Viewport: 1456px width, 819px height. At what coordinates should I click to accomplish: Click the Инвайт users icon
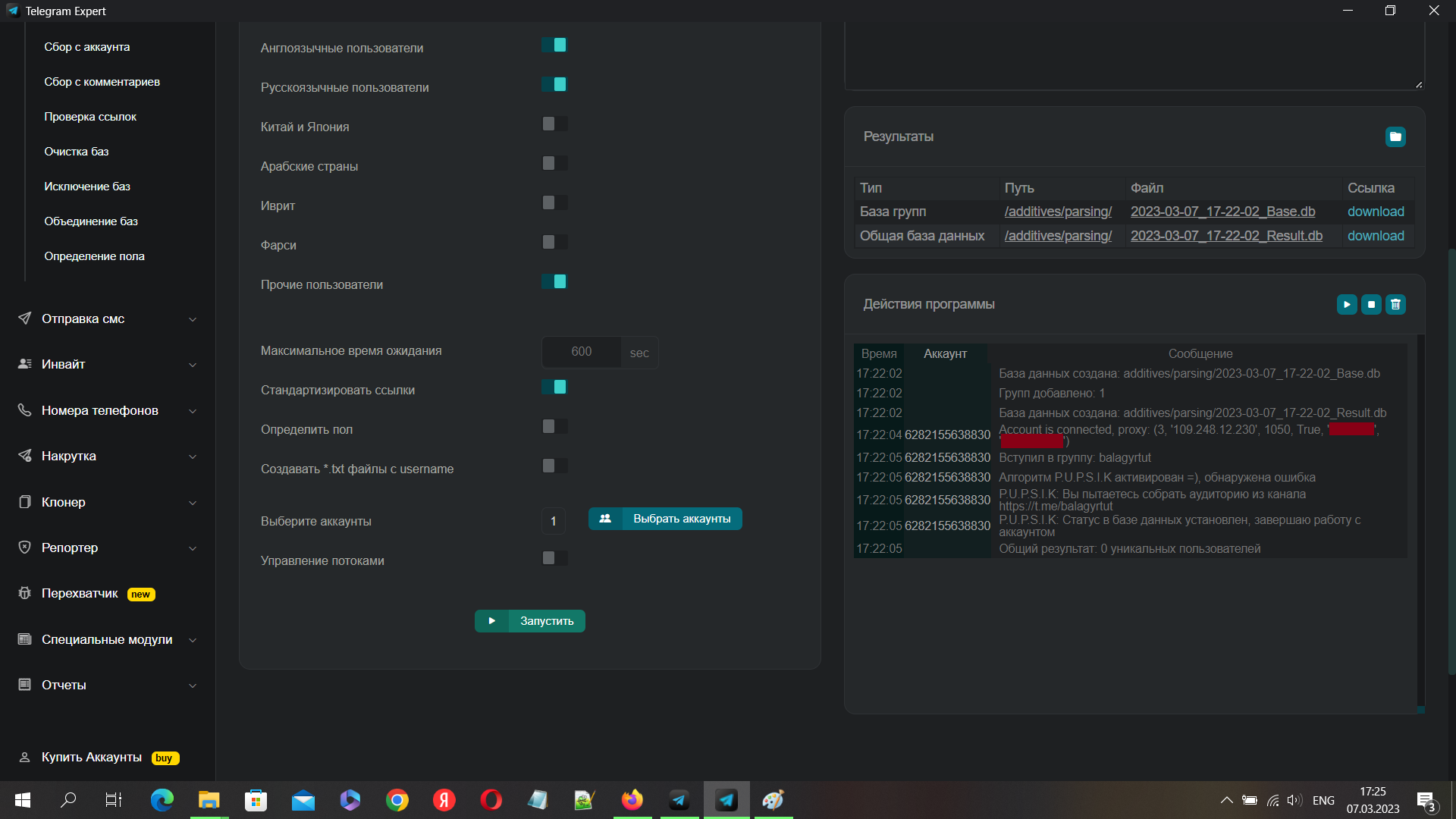tap(24, 364)
